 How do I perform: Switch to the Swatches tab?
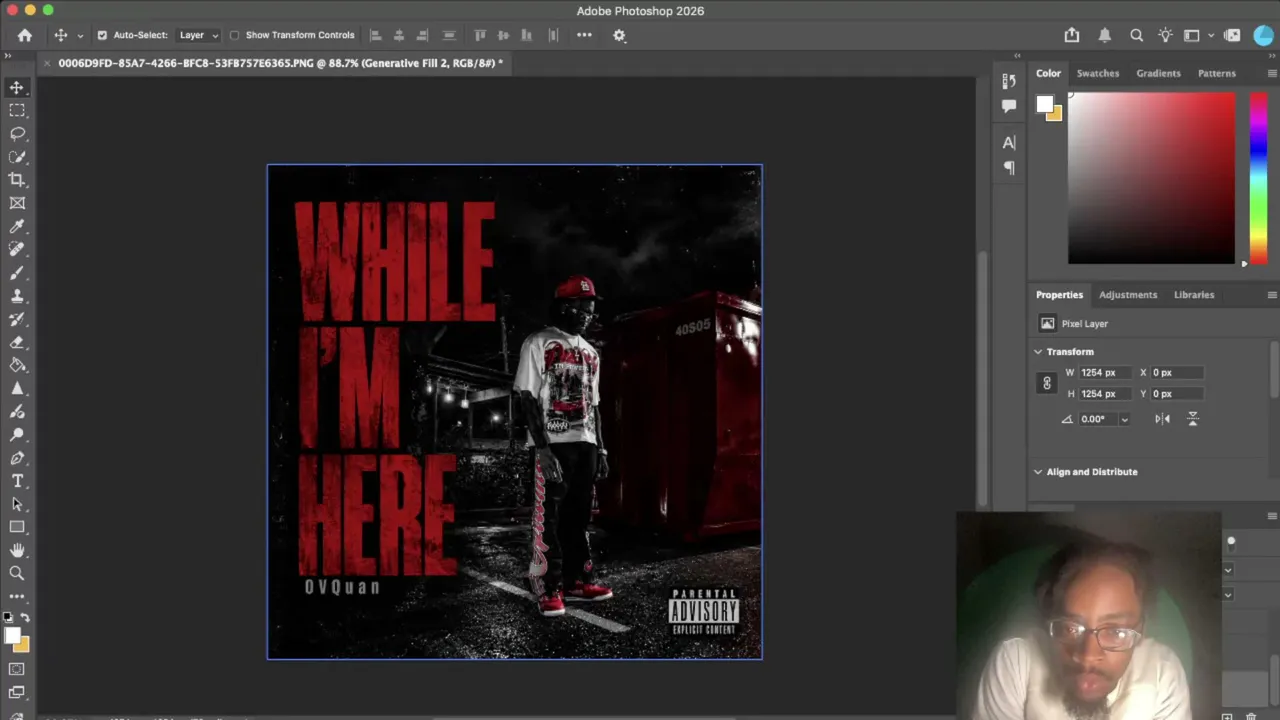click(1097, 73)
